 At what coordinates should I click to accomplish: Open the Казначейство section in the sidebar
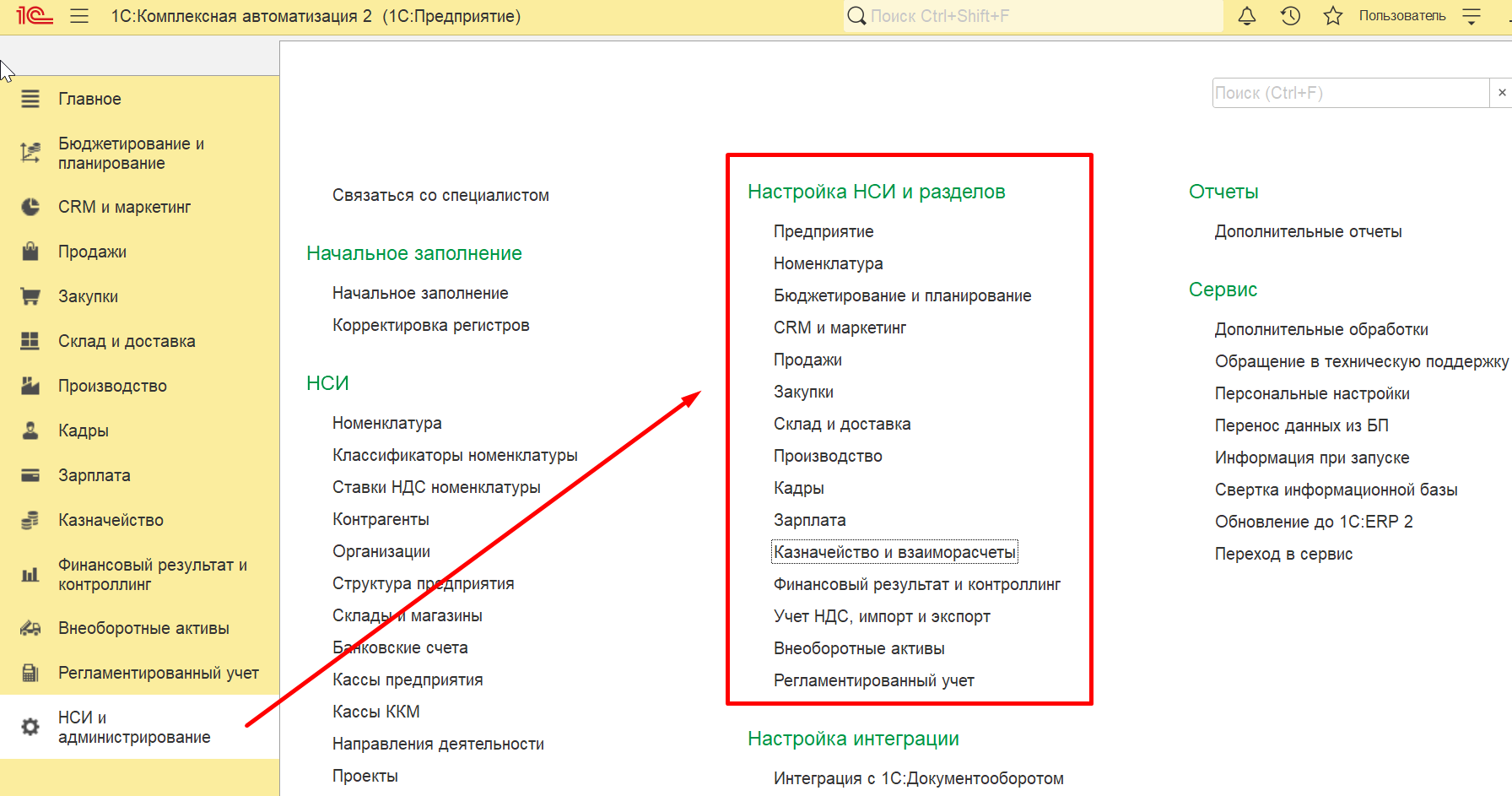111,520
